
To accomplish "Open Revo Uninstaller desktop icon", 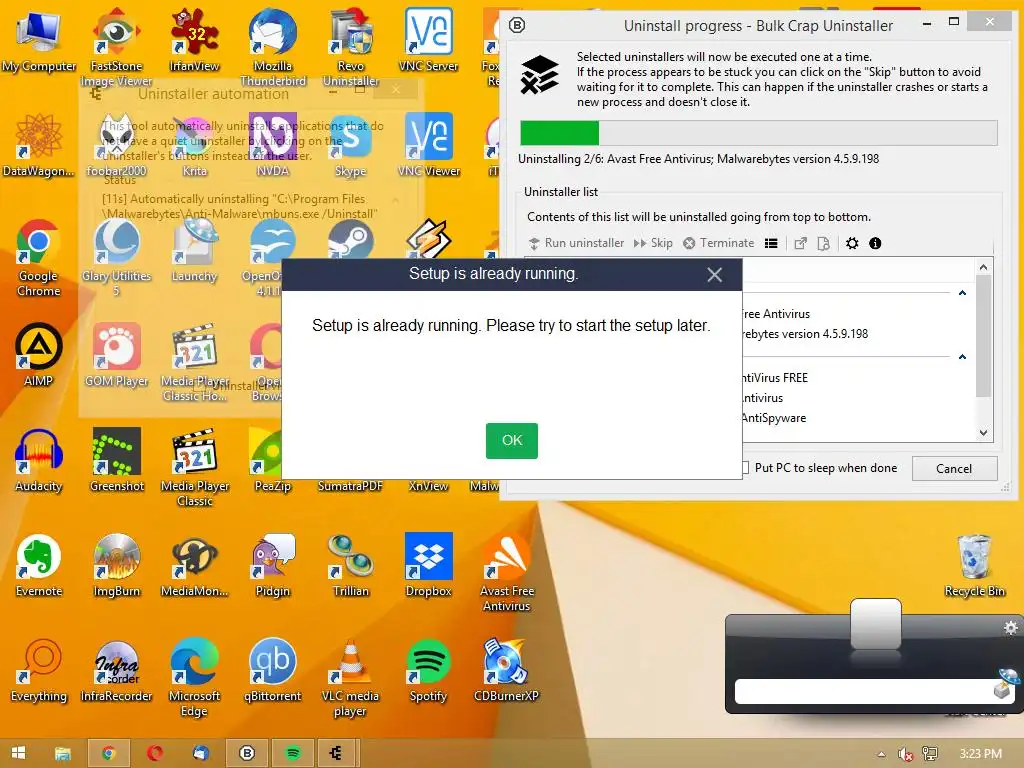I will pyautogui.click(x=351, y=47).
